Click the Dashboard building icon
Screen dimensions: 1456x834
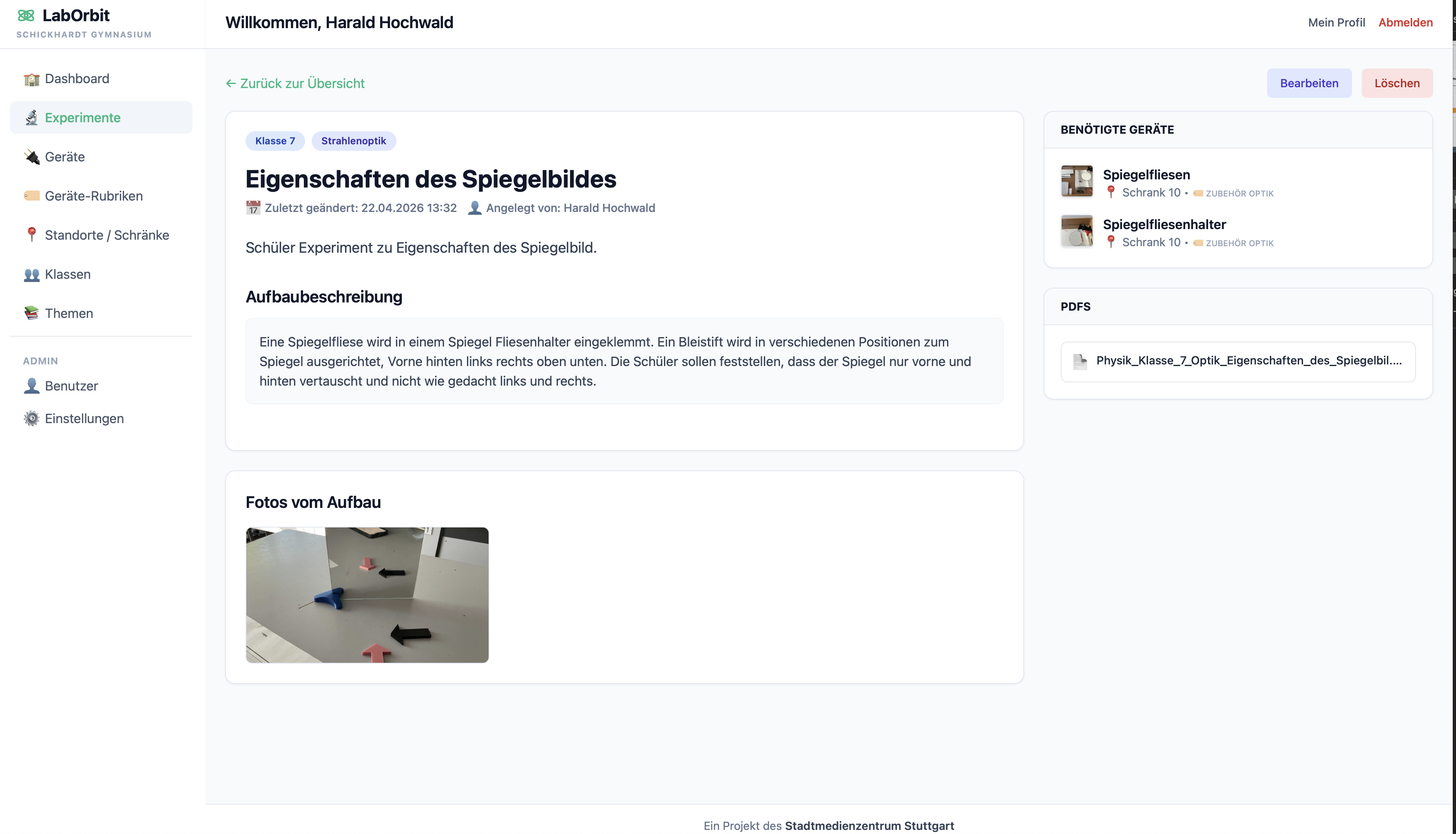(31, 79)
